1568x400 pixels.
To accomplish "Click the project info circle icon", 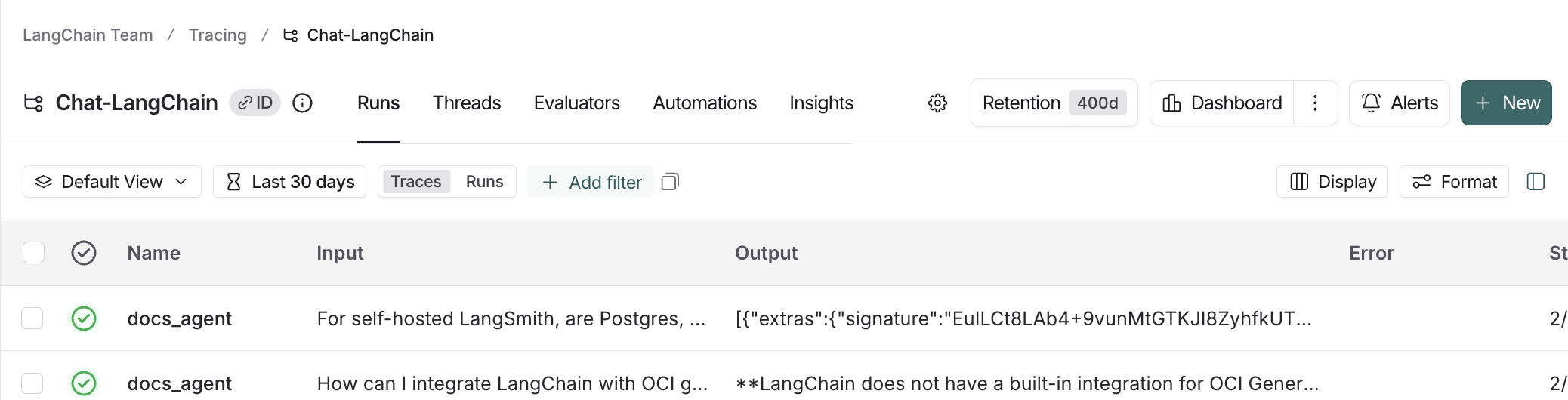I will coord(302,103).
